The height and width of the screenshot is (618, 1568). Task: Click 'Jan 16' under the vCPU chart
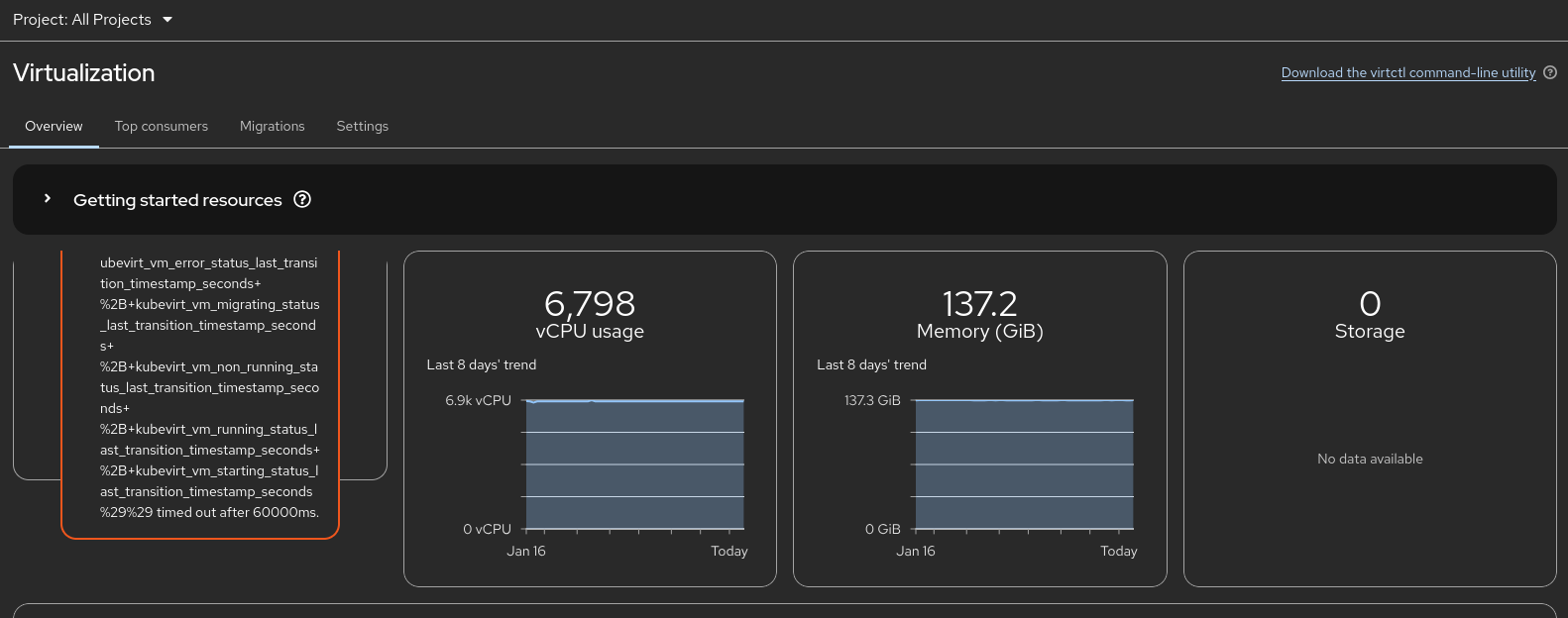tap(526, 551)
